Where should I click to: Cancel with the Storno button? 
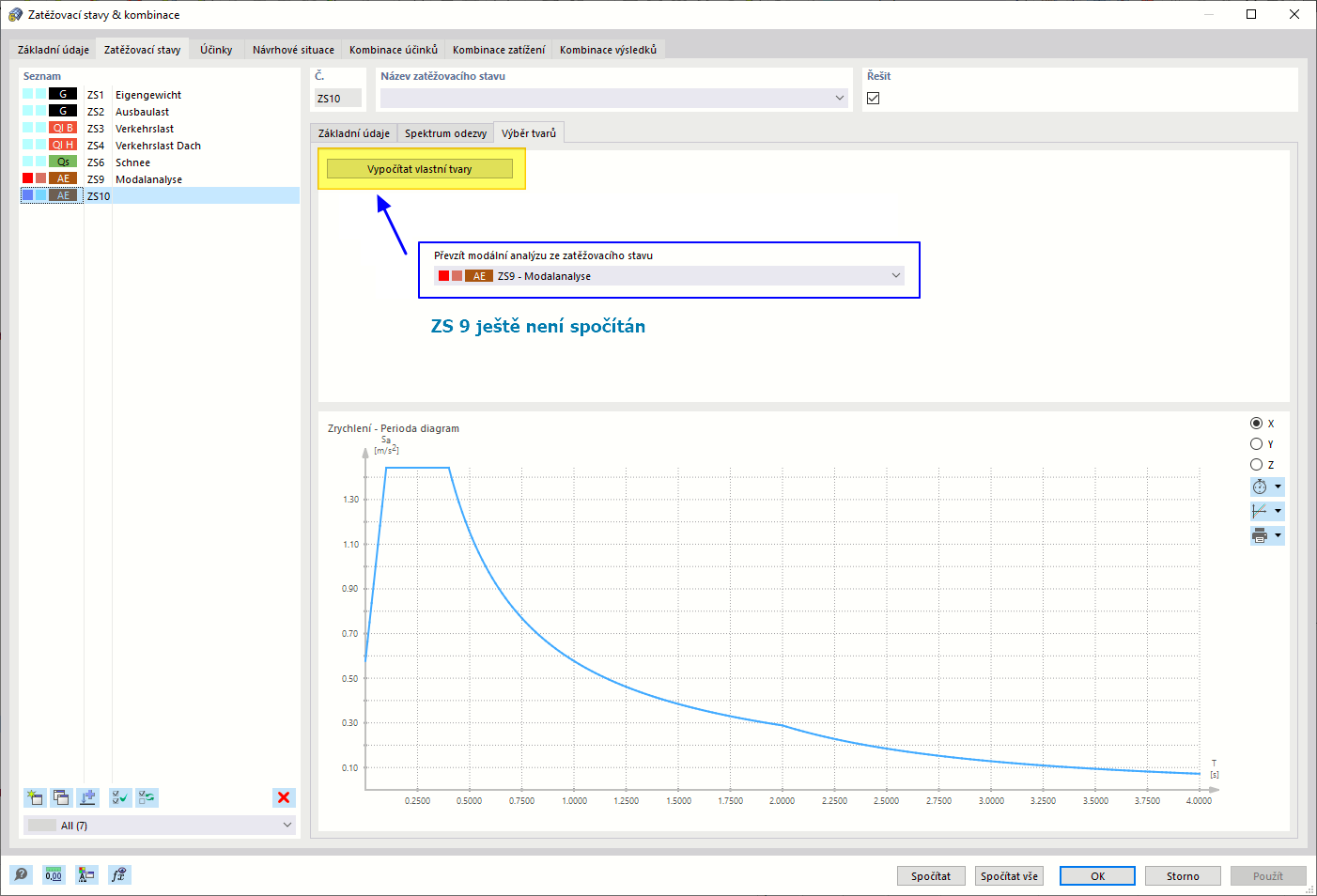click(1183, 876)
